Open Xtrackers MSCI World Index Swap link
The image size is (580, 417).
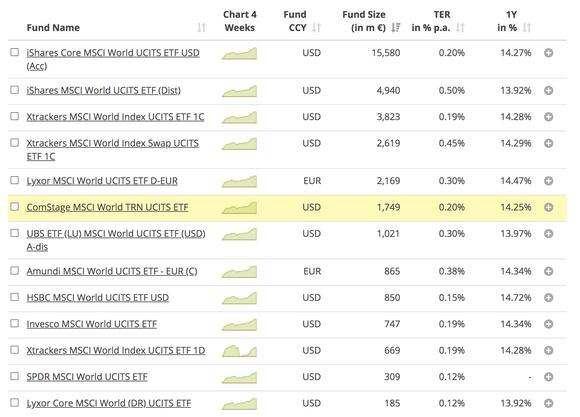click(x=112, y=150)
